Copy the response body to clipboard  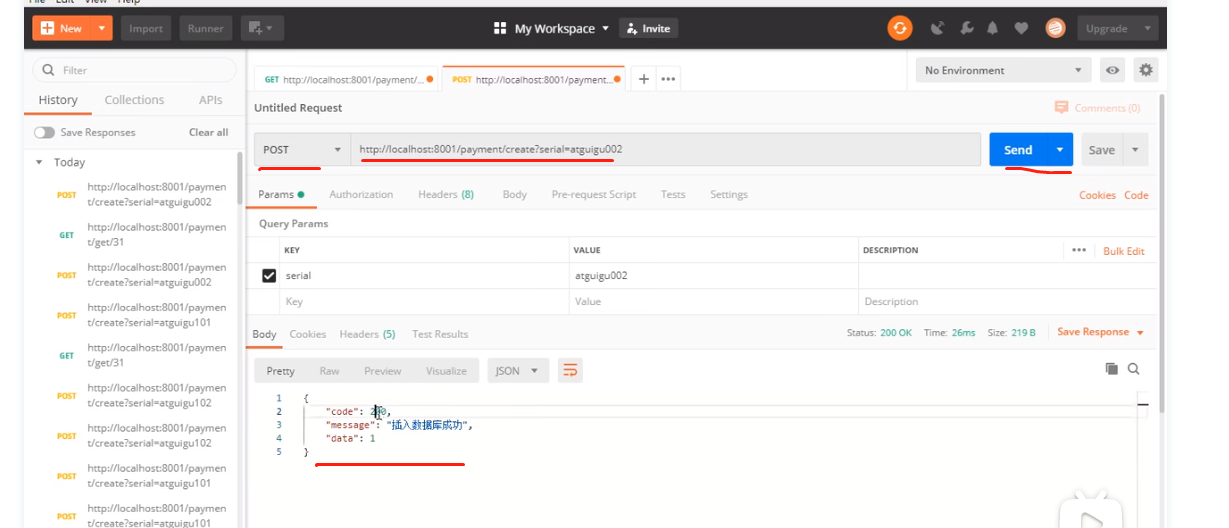(x=1112, y=369)
